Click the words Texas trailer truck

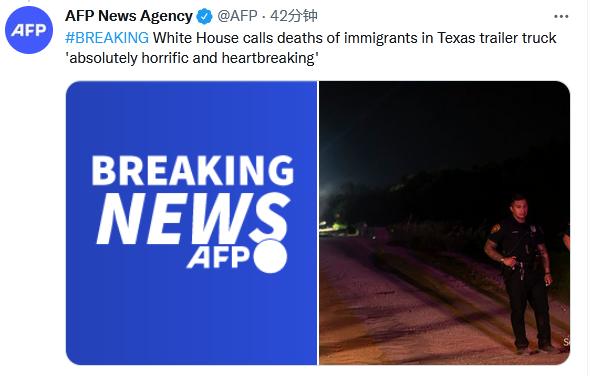tap(497, 38)
